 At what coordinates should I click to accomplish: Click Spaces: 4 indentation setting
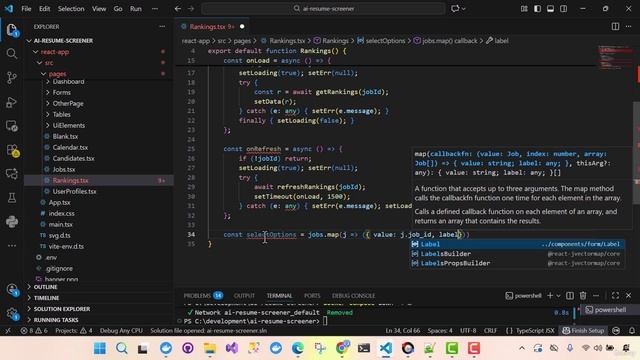pyautogui.click(x=440, y=331)
